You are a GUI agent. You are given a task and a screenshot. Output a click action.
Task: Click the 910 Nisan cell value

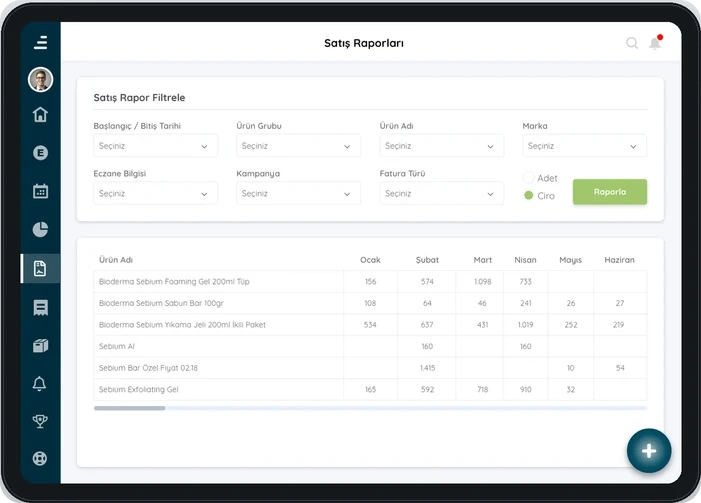tap(525, 389)
